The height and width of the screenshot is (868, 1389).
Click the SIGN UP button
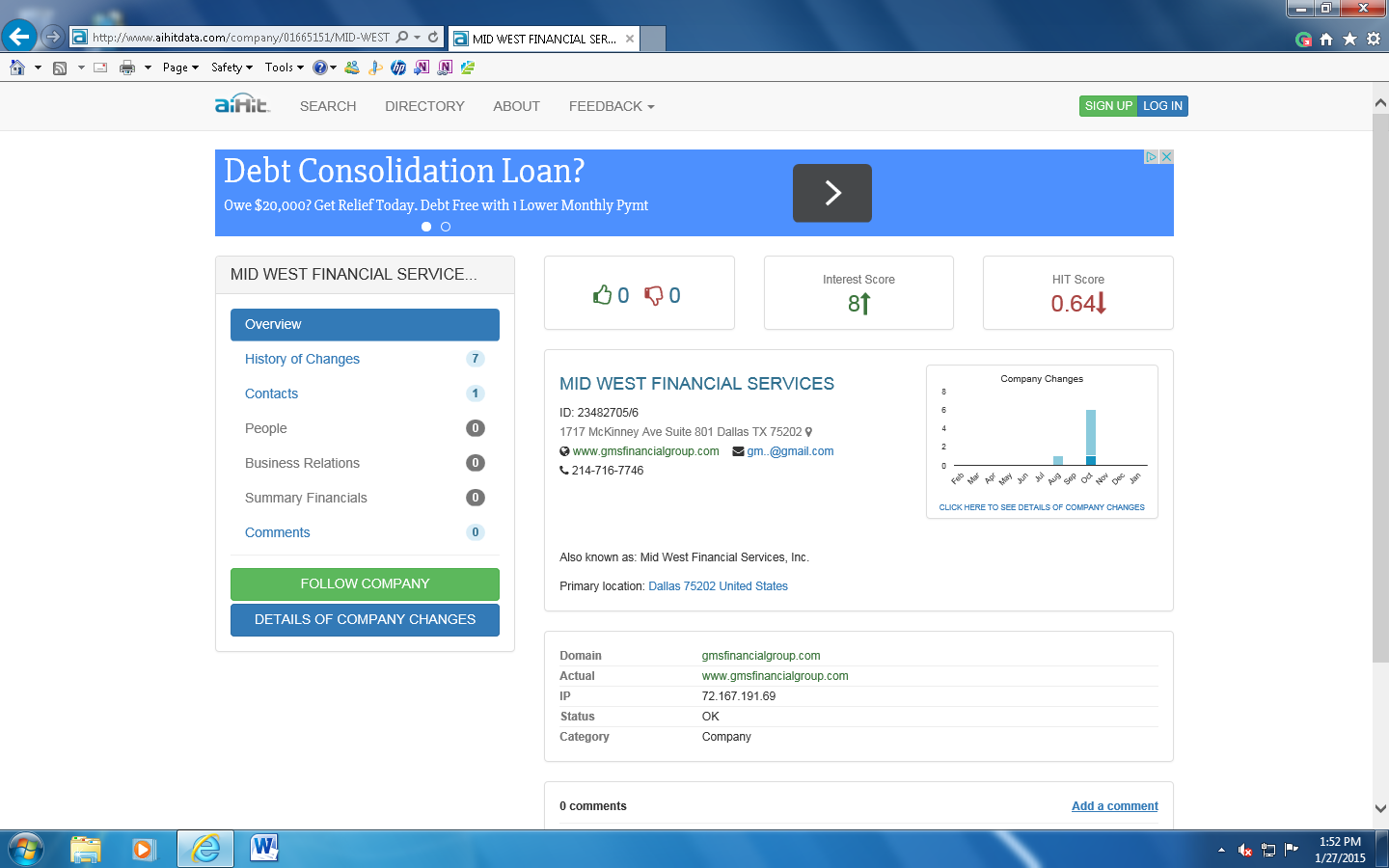[1108, 106]
